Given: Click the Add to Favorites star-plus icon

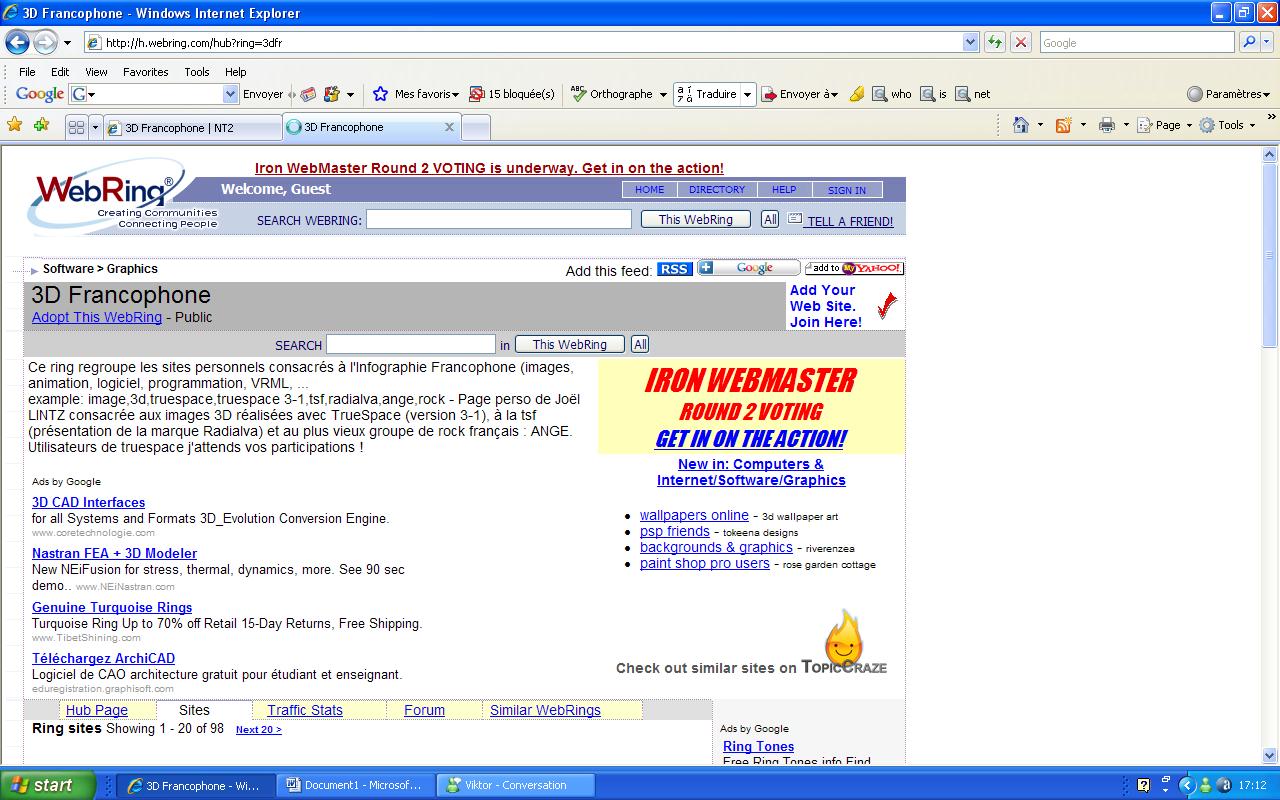Looking at the screenshot, I should [x=41, y=125].
